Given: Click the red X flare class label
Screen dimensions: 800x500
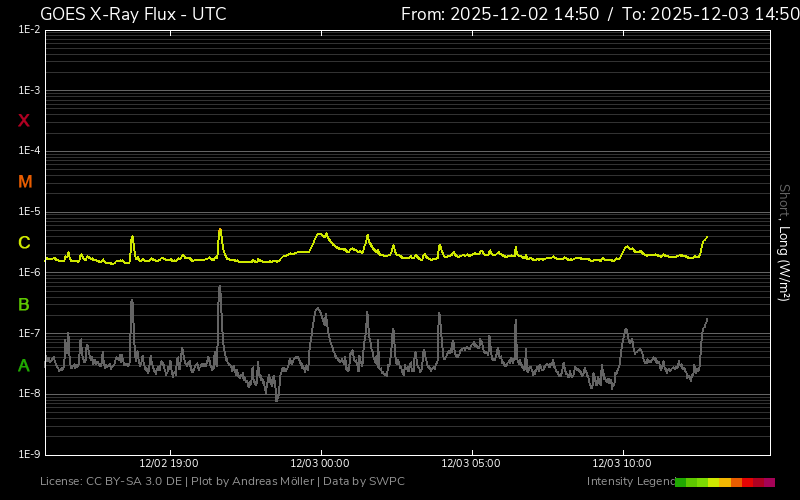Looking at the screenshot, I should [x=24, y=121].
